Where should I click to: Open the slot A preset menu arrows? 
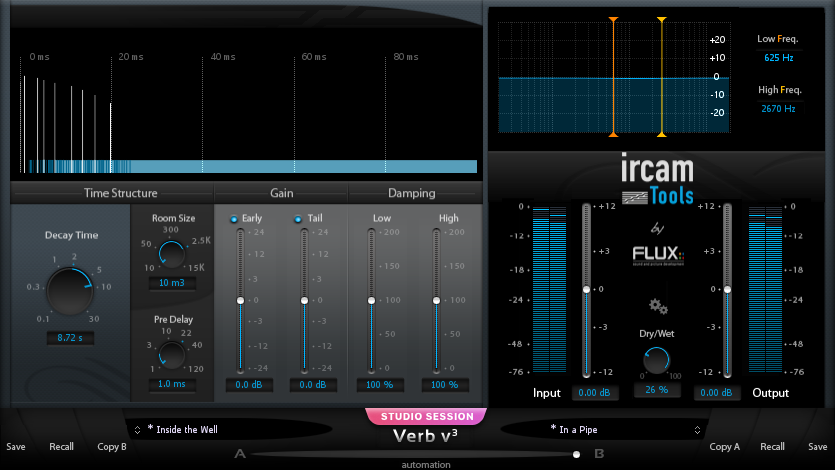tap(137, 430)
